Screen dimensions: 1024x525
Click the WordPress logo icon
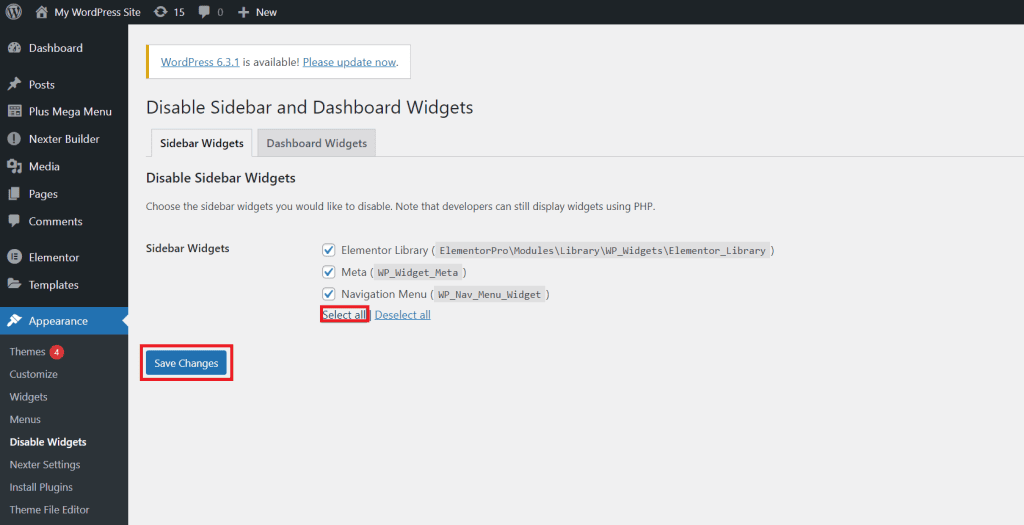point(14,12)
